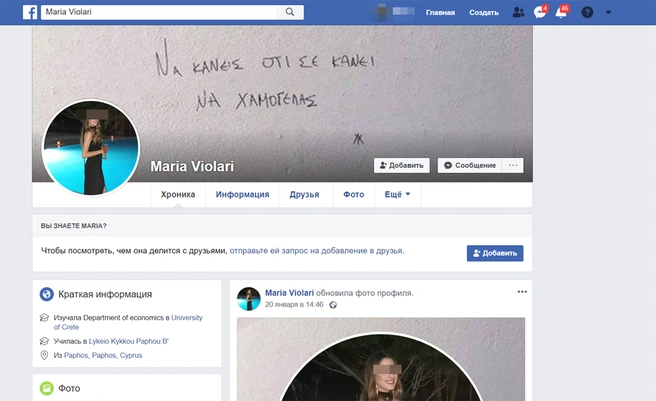Screen dimensions: 656x401
Task: Expand the account dropdown arrow in top bar
Action: point(608,13)
